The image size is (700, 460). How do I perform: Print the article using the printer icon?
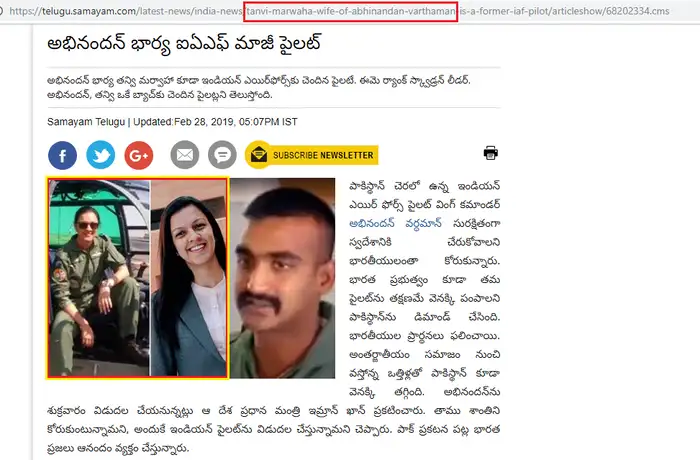click(490, 153)
